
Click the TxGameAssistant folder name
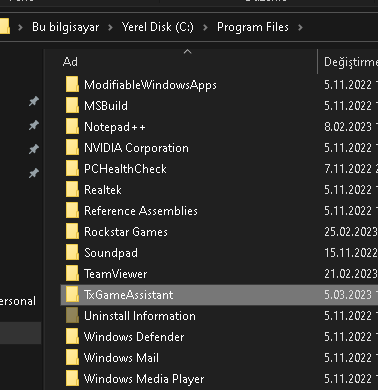(x=129, y=295)
